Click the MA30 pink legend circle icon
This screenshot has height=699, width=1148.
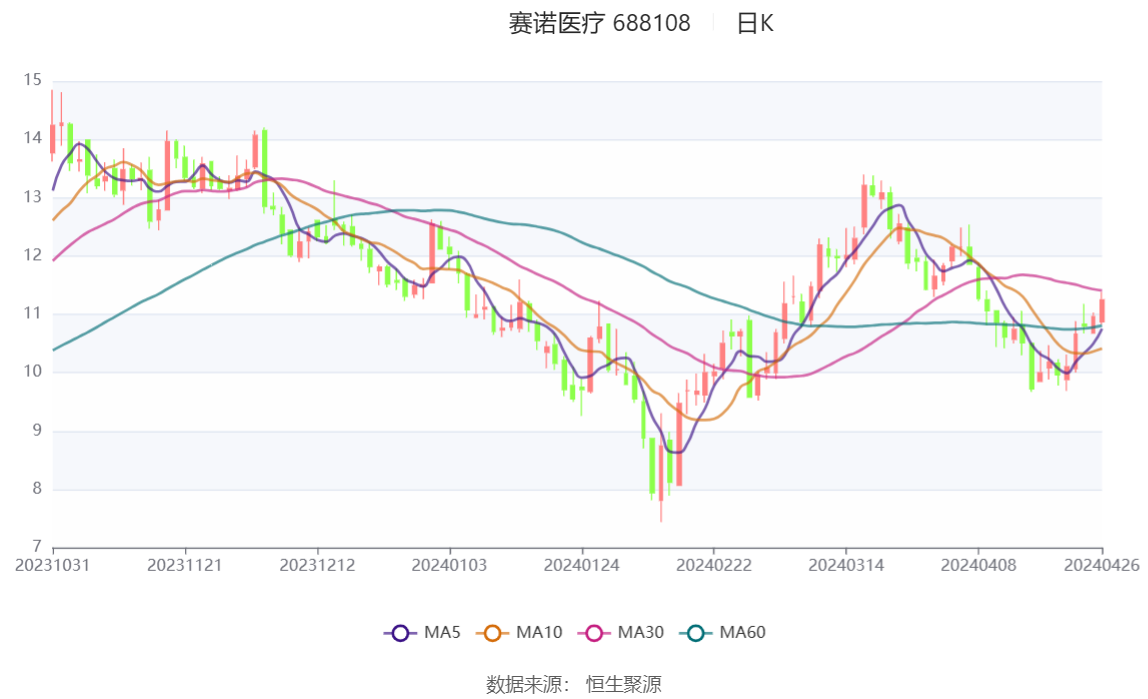point(593,633)
